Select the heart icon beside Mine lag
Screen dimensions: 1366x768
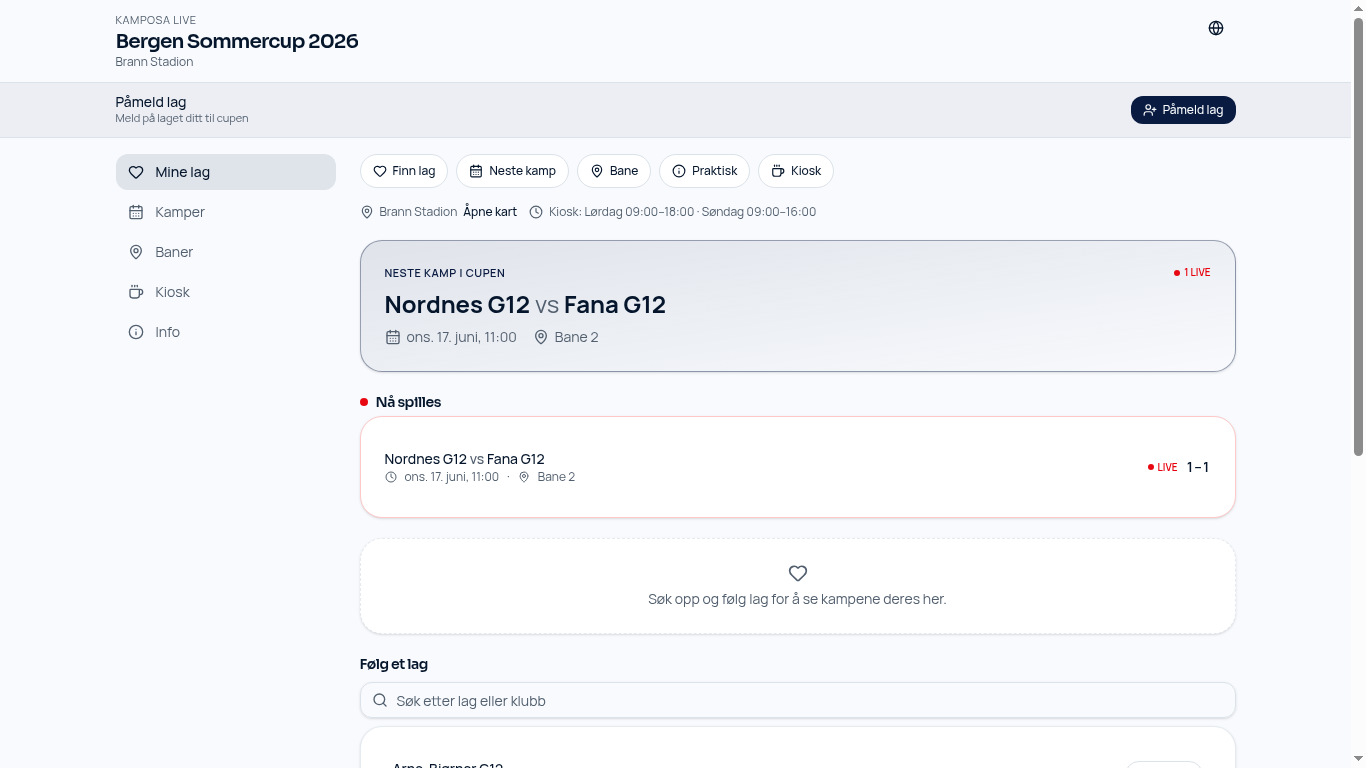click(x=136, y=172)
